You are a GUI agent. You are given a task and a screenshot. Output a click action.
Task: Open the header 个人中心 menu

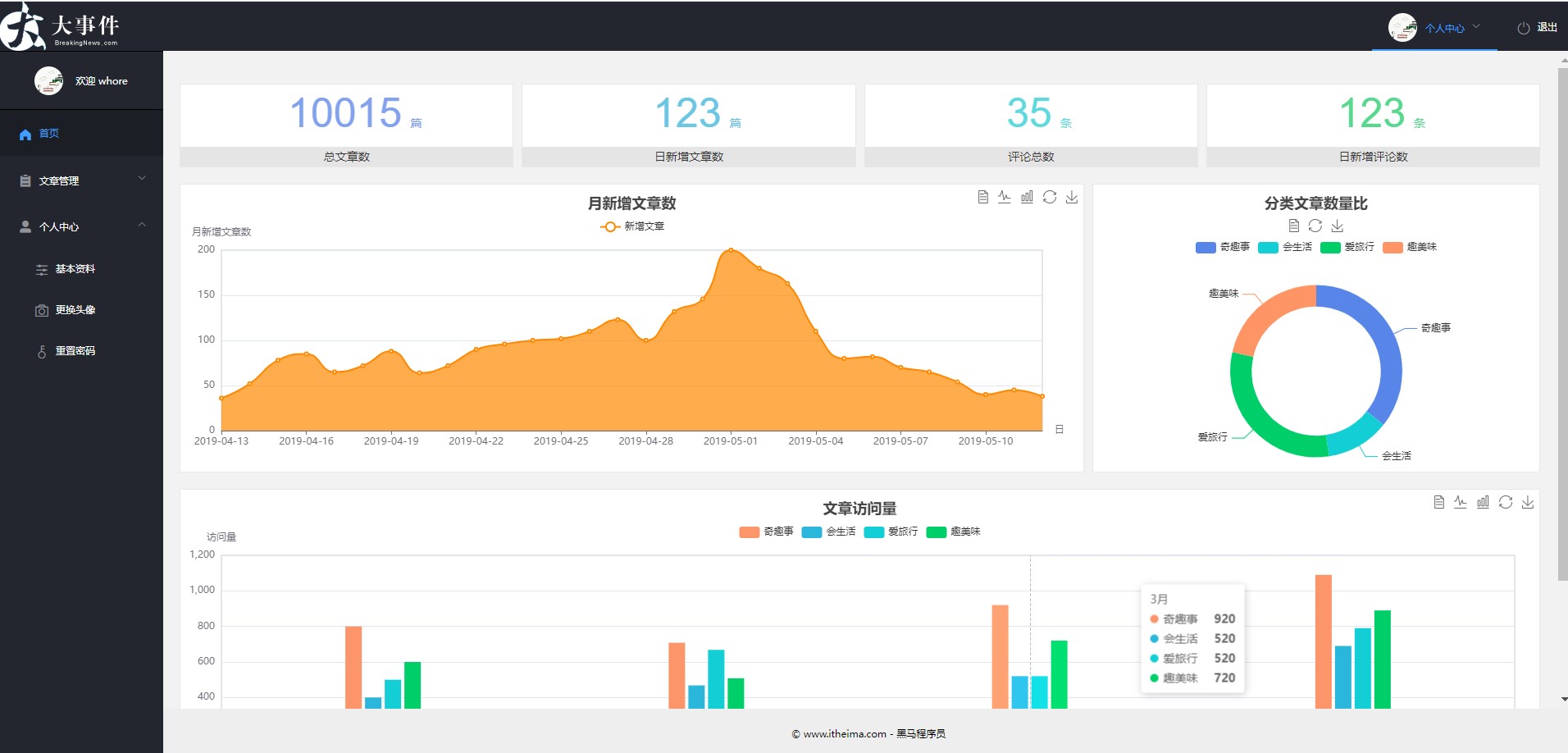[1434, 27]
